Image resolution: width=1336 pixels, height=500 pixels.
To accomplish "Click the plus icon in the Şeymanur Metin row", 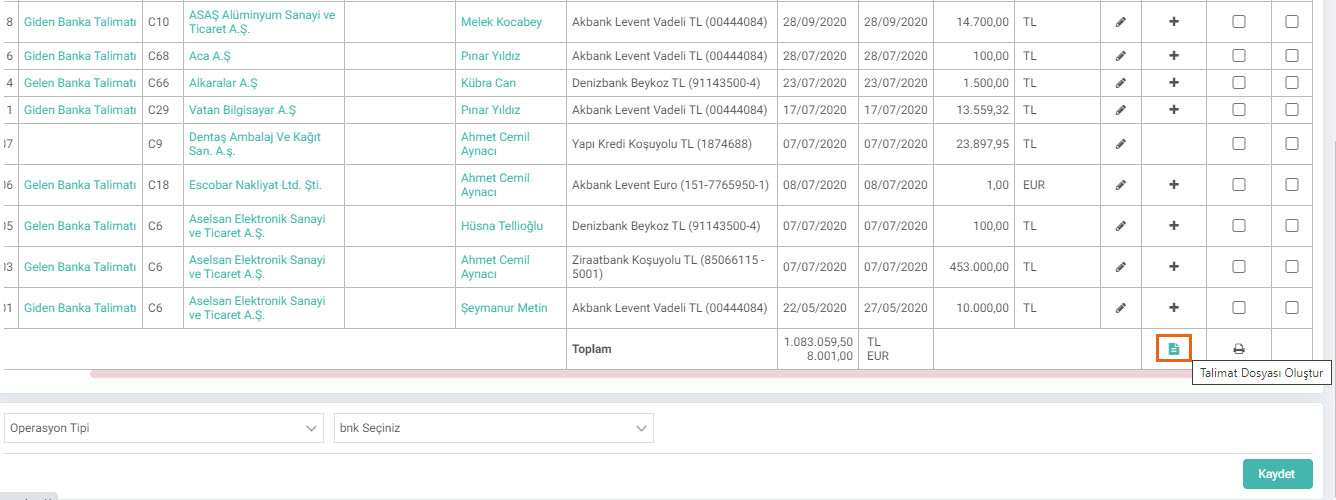I will point(1174,308).
